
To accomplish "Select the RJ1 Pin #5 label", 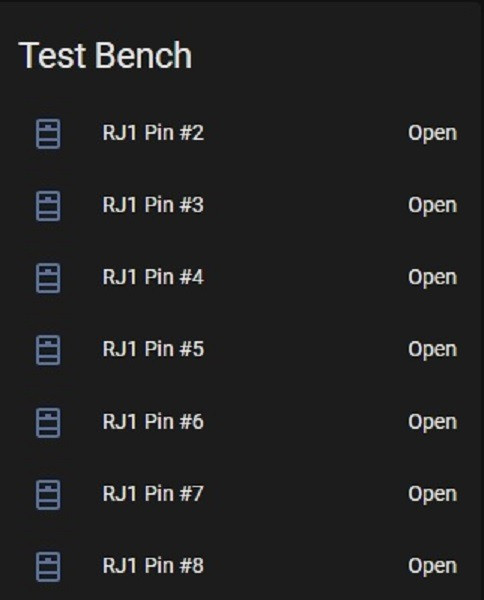I will tap(153, 349).
